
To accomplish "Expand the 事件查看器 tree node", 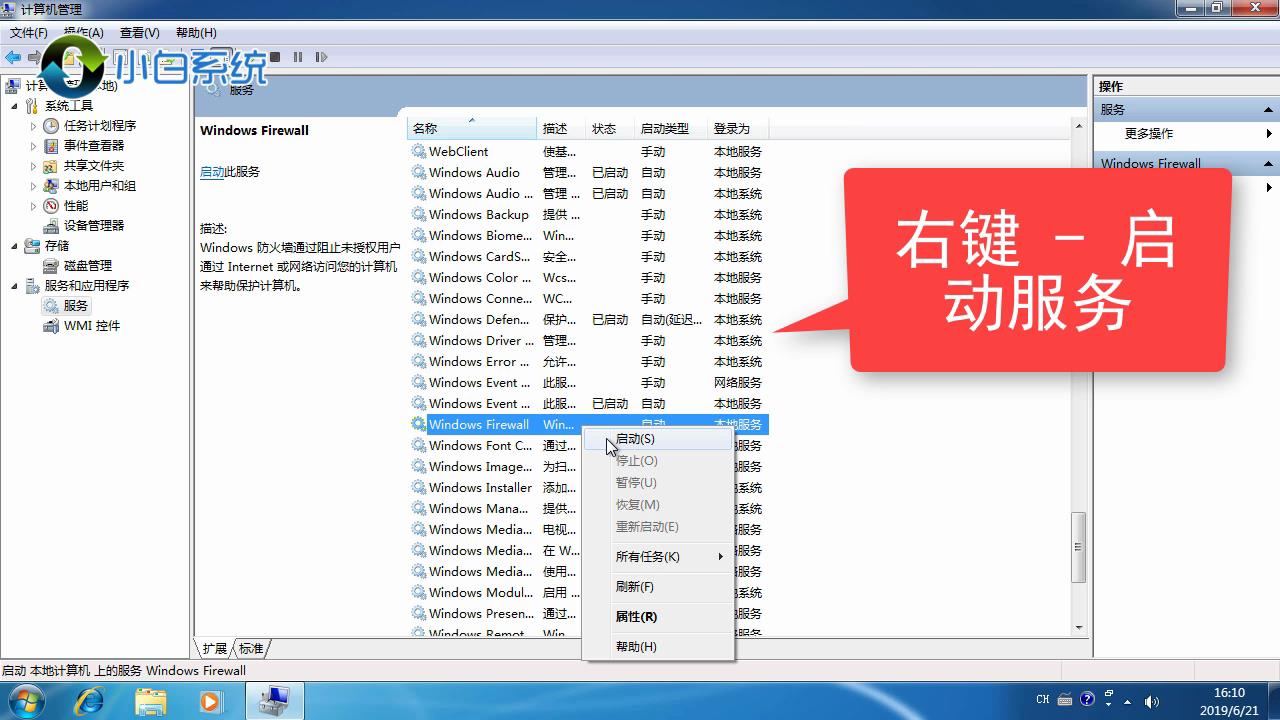I will (x=33, y=146).
